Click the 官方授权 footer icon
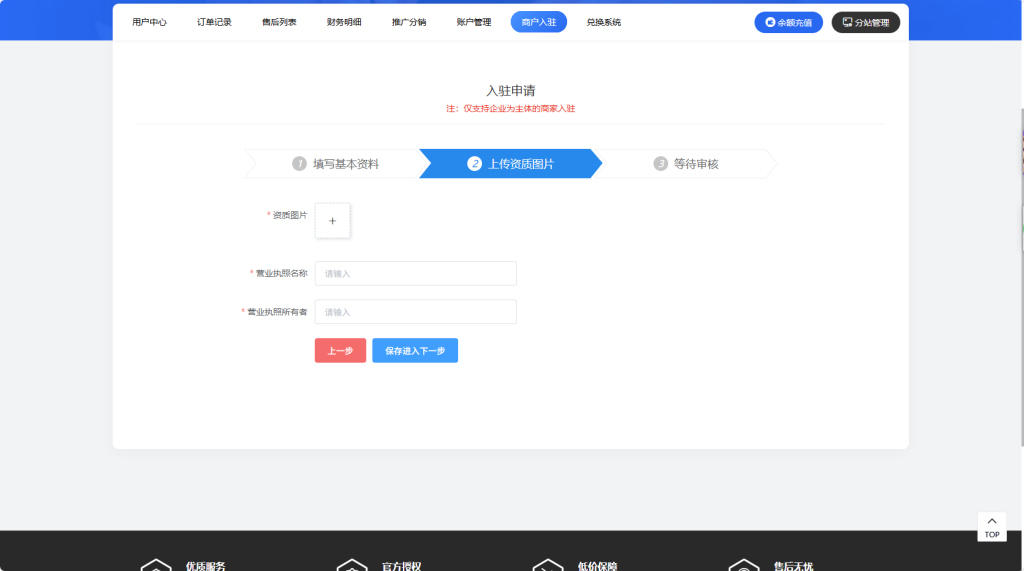 (352, 566)
